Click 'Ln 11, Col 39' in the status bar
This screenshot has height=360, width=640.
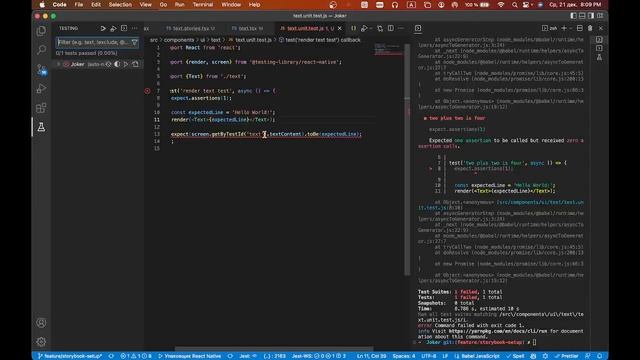point(371,356)
